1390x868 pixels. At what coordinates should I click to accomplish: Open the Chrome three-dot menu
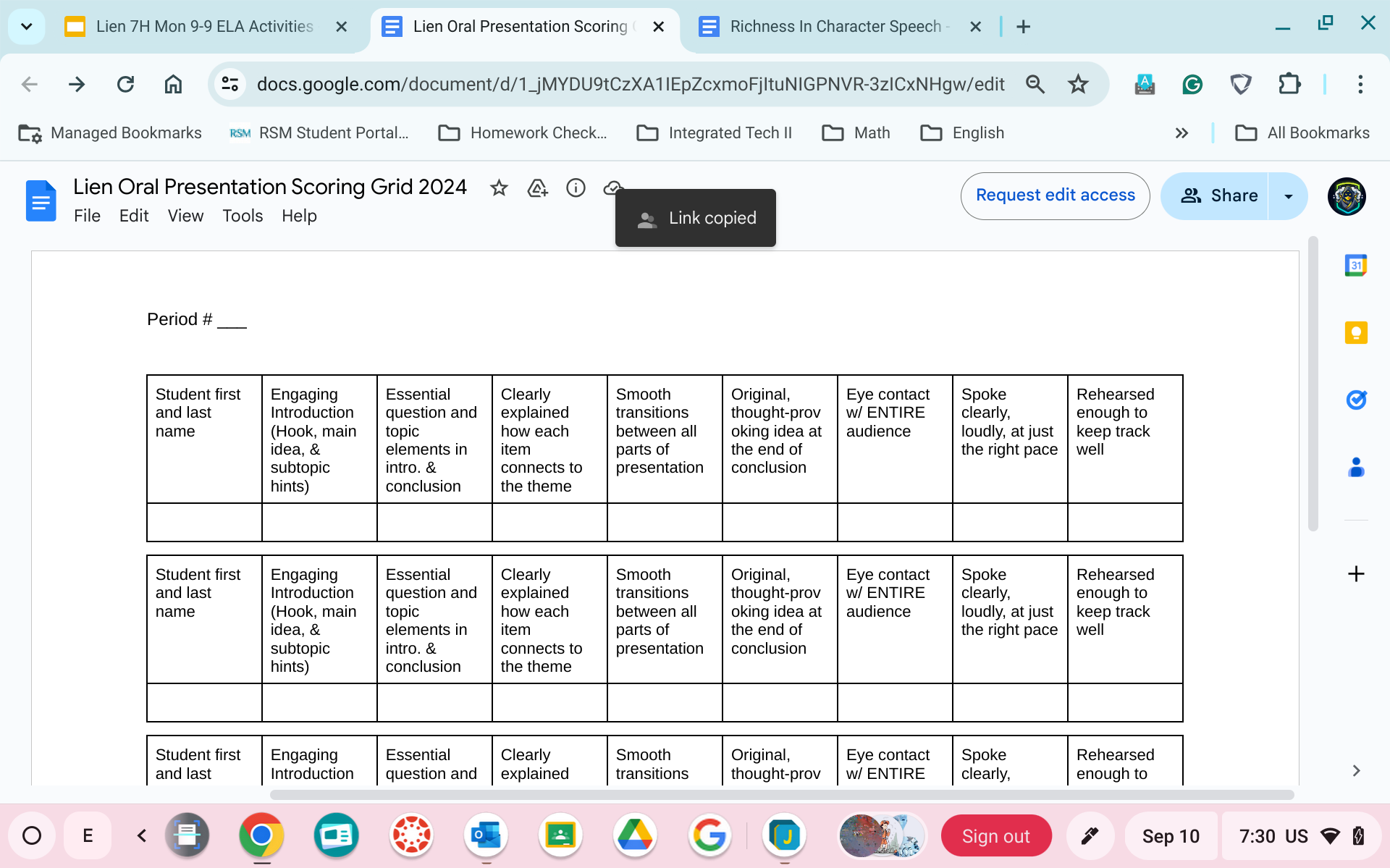pyautogui.click(x=1360, y=85)
